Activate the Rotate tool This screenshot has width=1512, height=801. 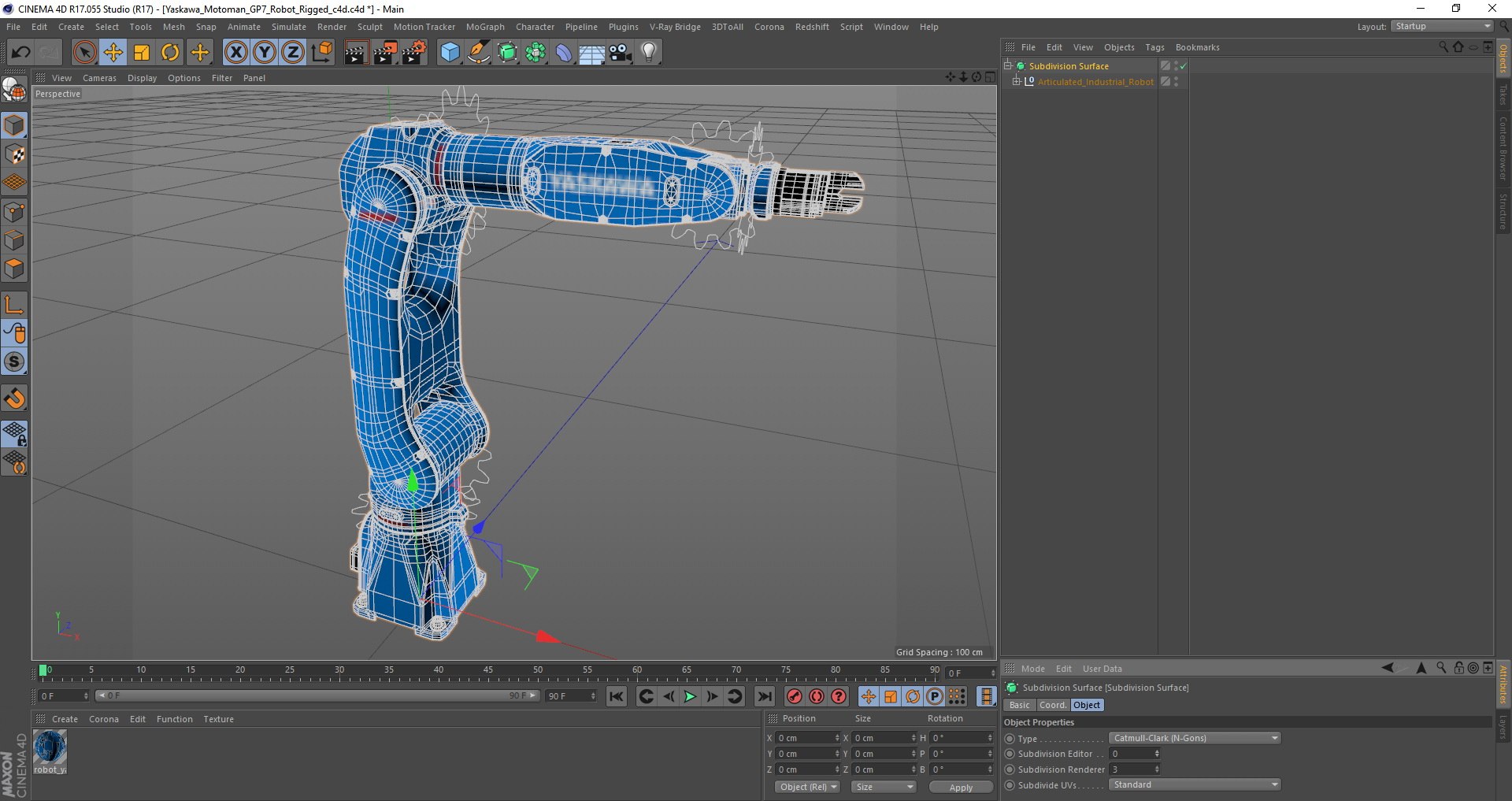(170, 53)
